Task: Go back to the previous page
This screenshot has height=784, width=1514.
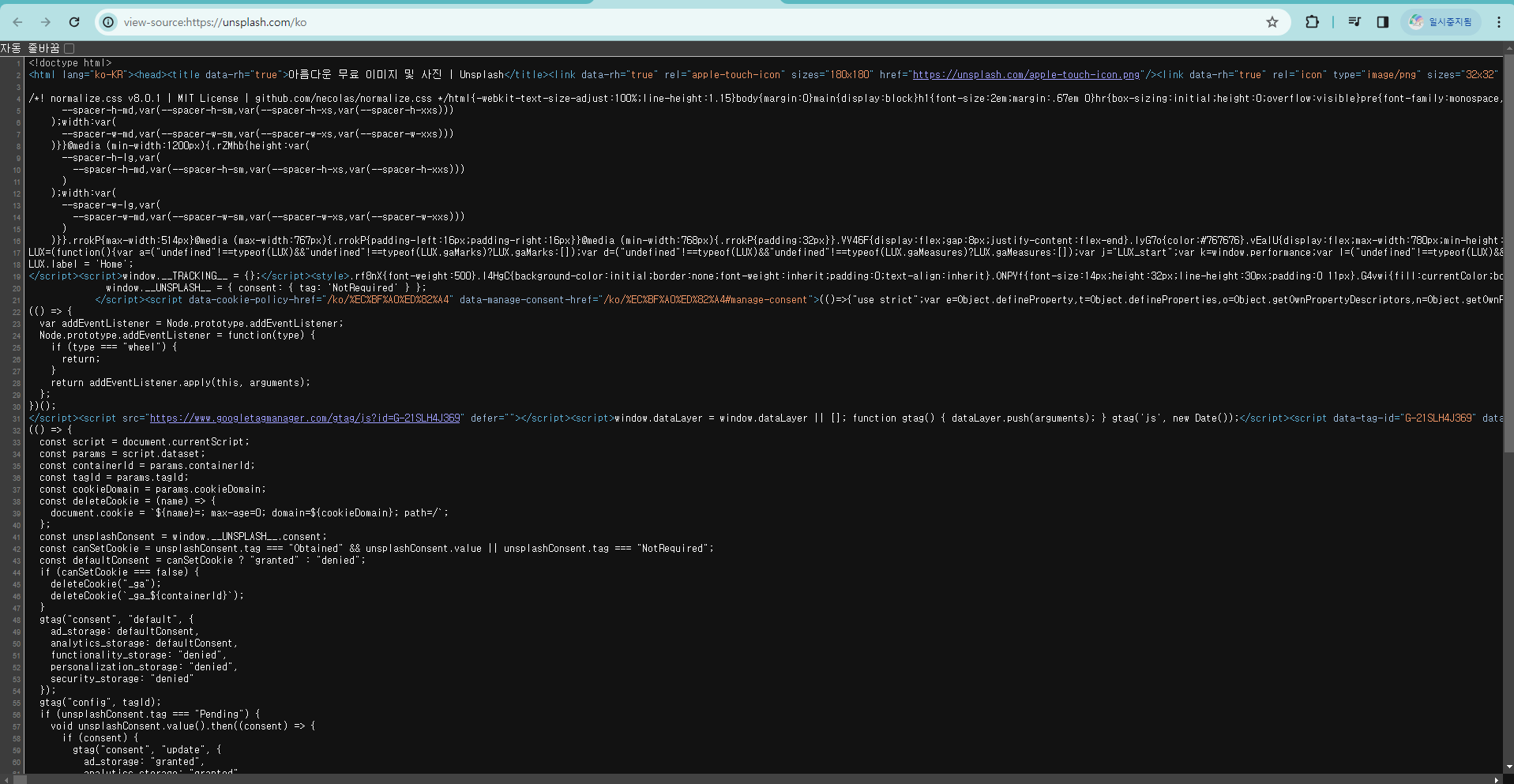Action: click(17, 22)
